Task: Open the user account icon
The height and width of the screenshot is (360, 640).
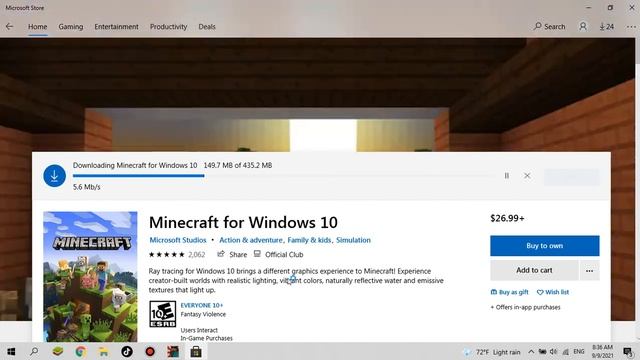Action: [x=583, y=27]
